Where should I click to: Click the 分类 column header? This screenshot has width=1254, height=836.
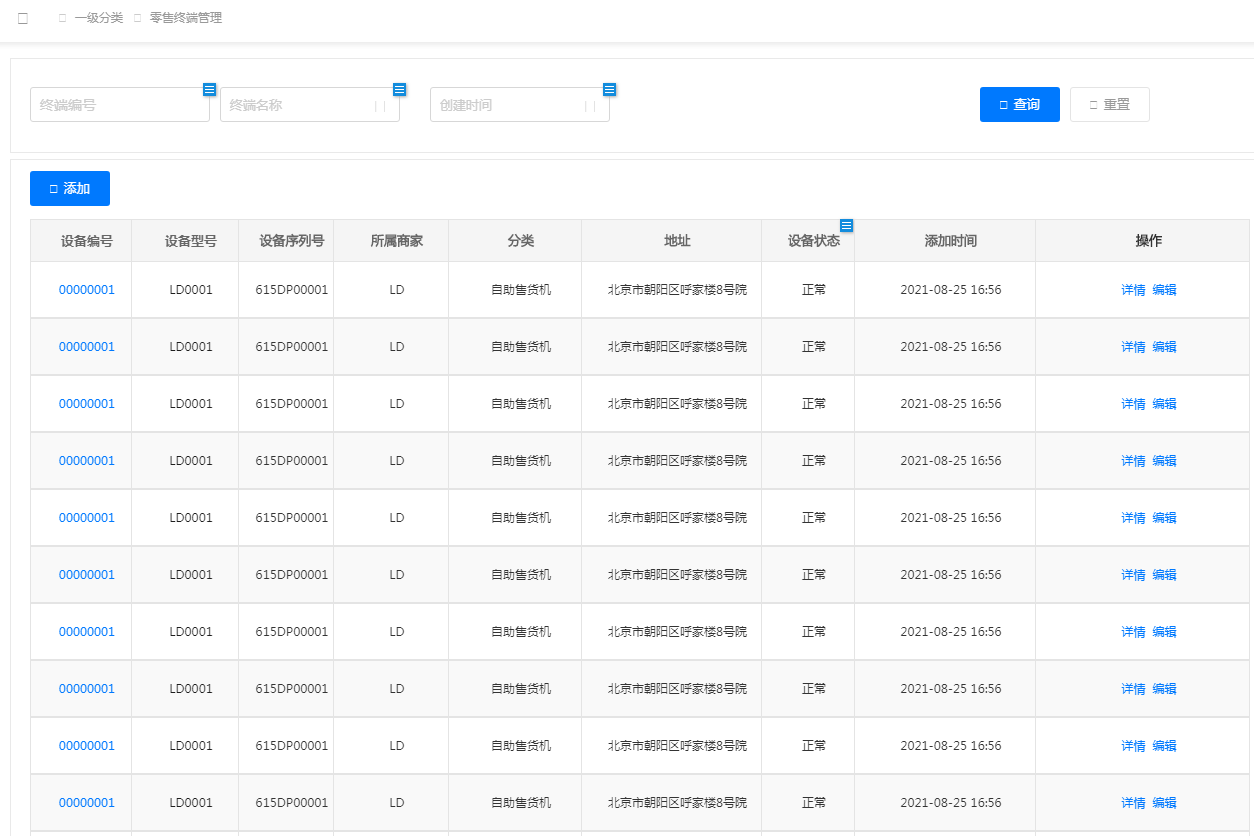(521, 241)
